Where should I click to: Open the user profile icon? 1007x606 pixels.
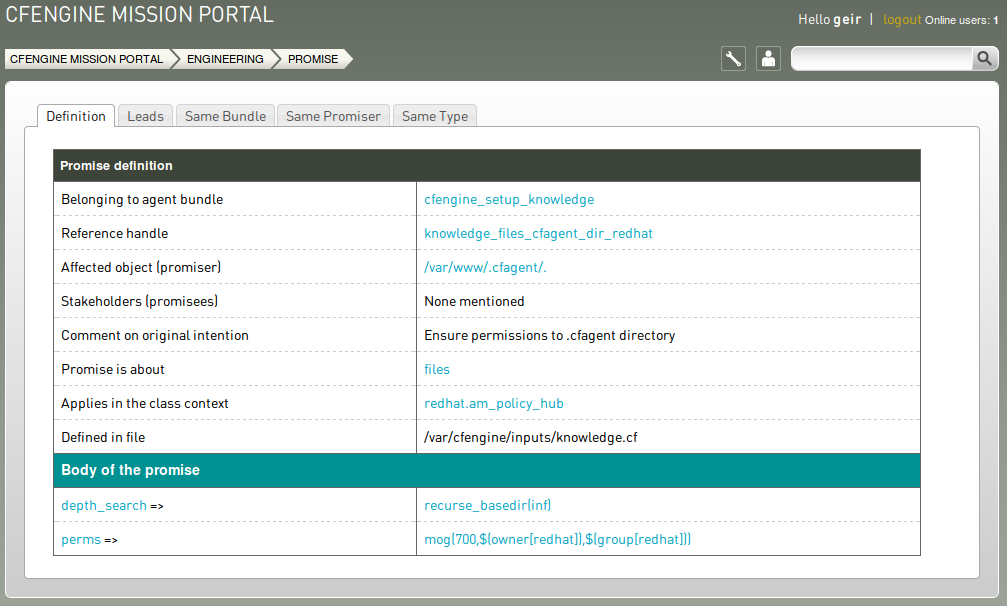tap(768, 59)
